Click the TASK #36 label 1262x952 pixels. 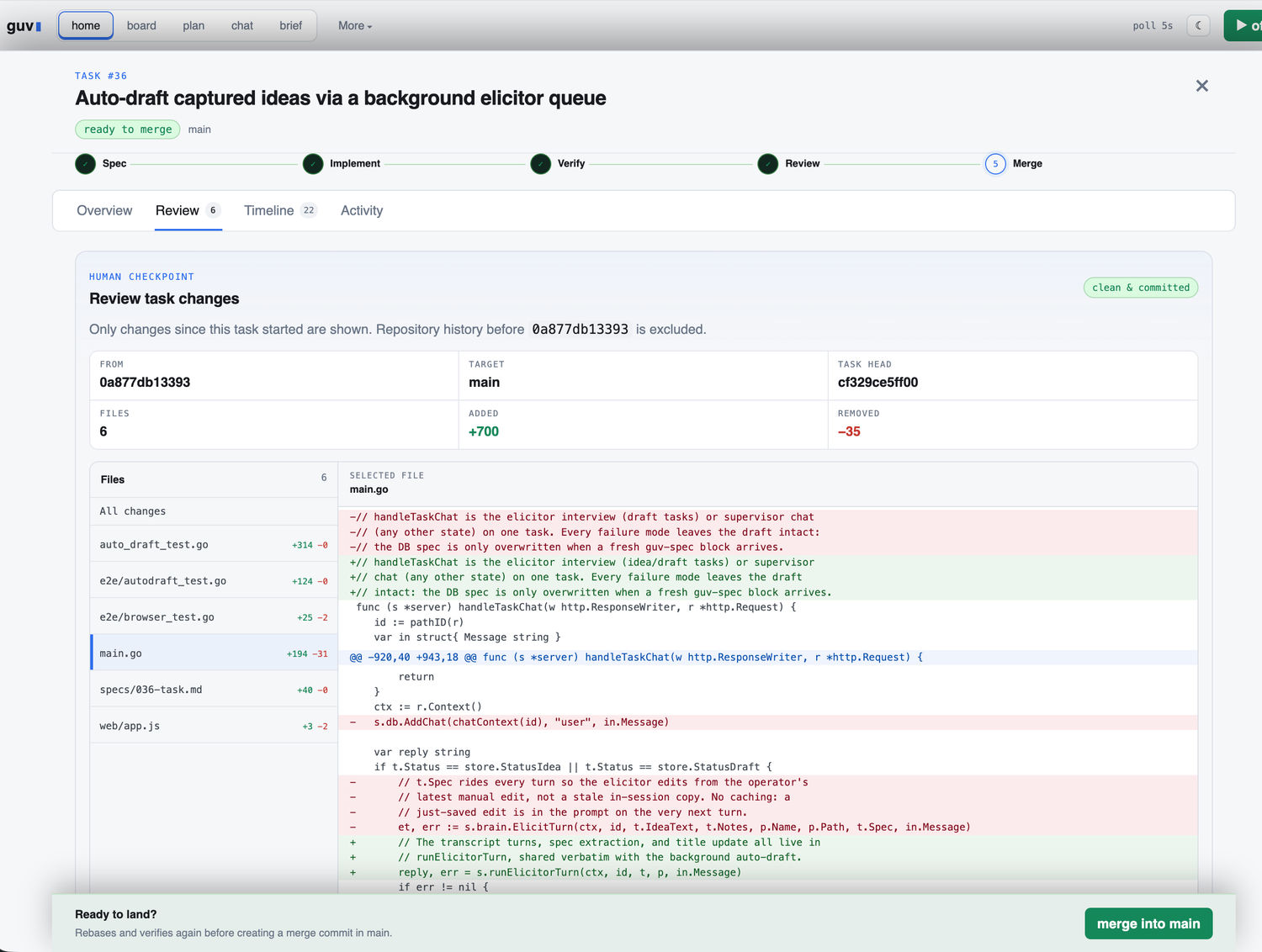tap(101, 76)
